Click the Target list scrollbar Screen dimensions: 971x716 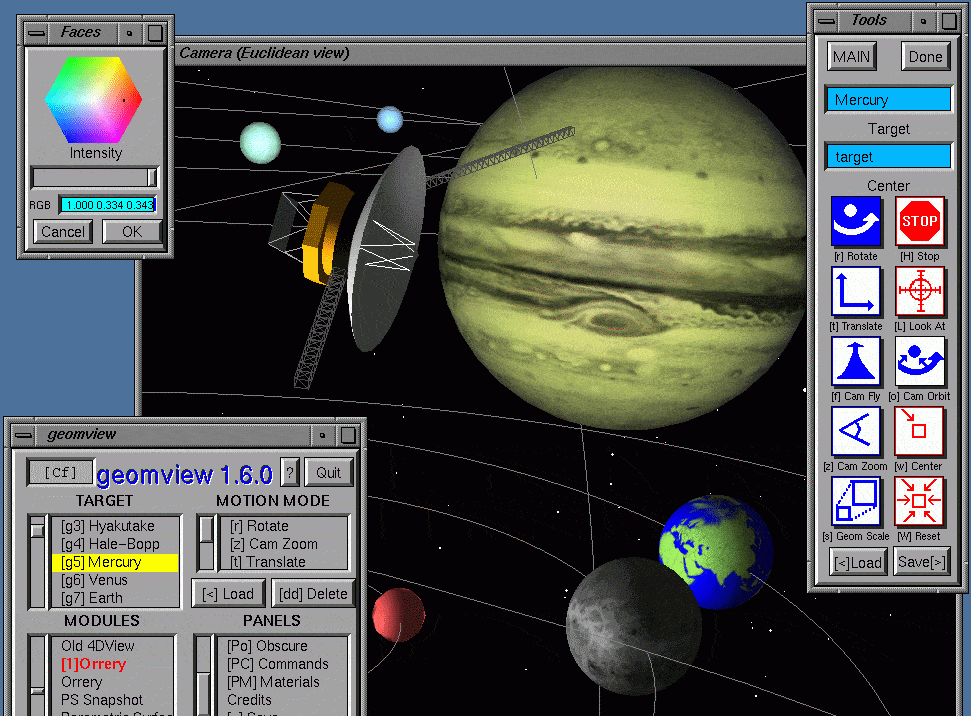click(x=38, y=561)
